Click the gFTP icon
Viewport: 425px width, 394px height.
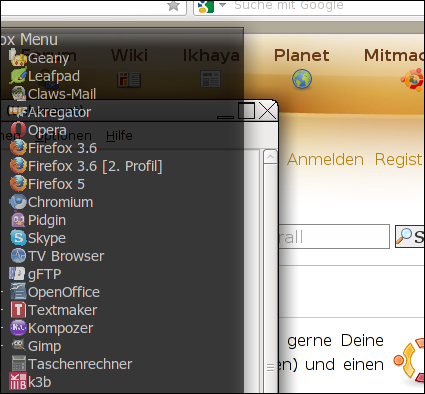17,274
